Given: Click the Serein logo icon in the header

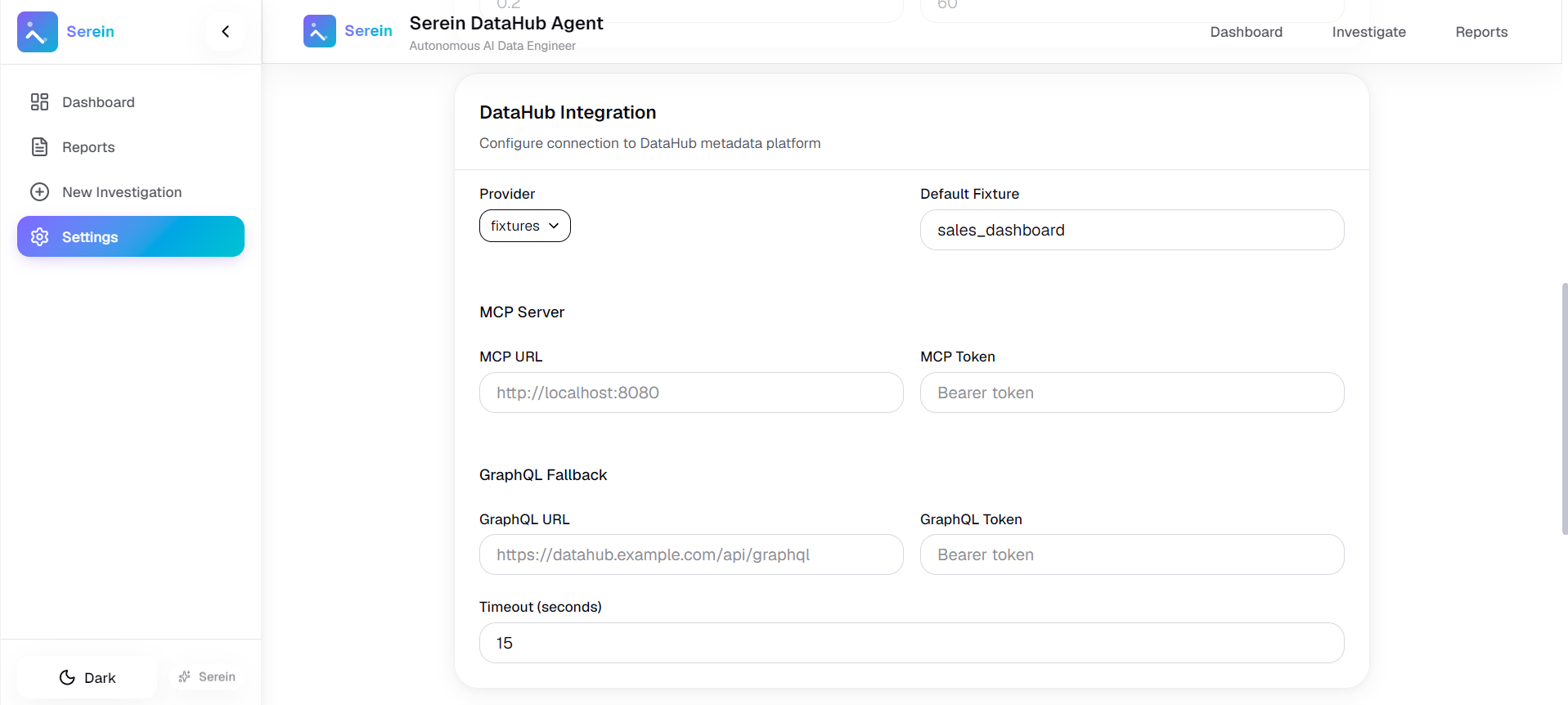Looking at the screenshot, I should tap(320, 31).
